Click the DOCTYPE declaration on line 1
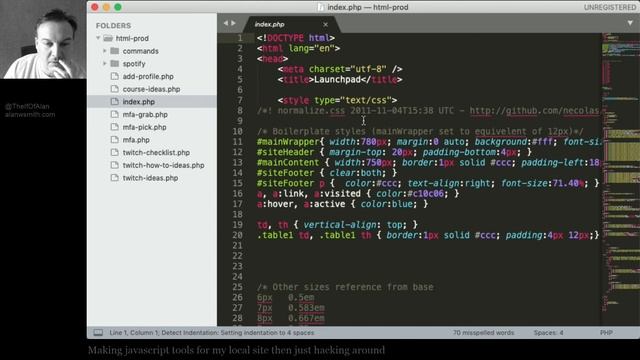640x360 pixels. tap(285, 38)
